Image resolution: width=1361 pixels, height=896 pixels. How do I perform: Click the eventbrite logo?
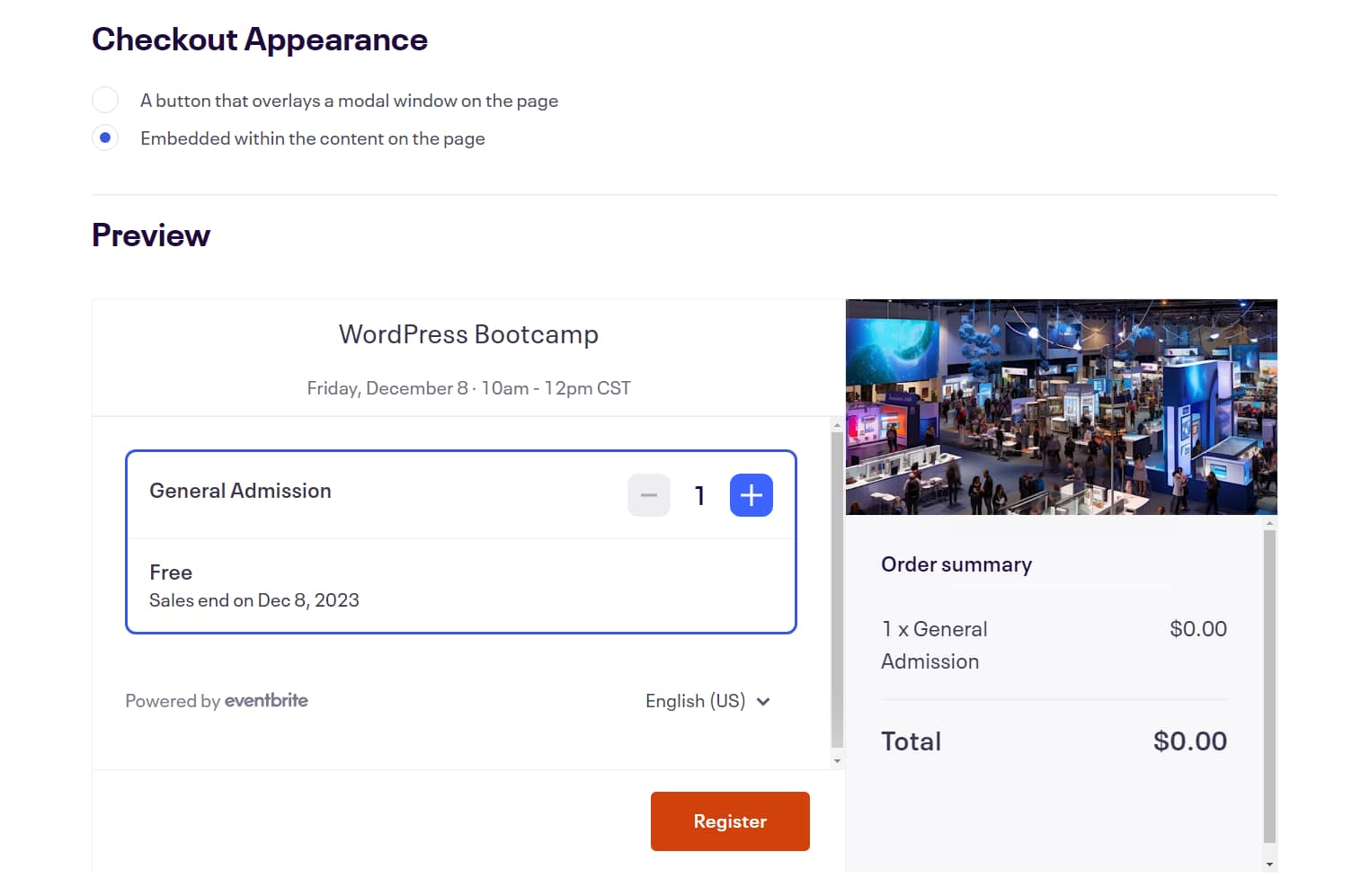266,700
